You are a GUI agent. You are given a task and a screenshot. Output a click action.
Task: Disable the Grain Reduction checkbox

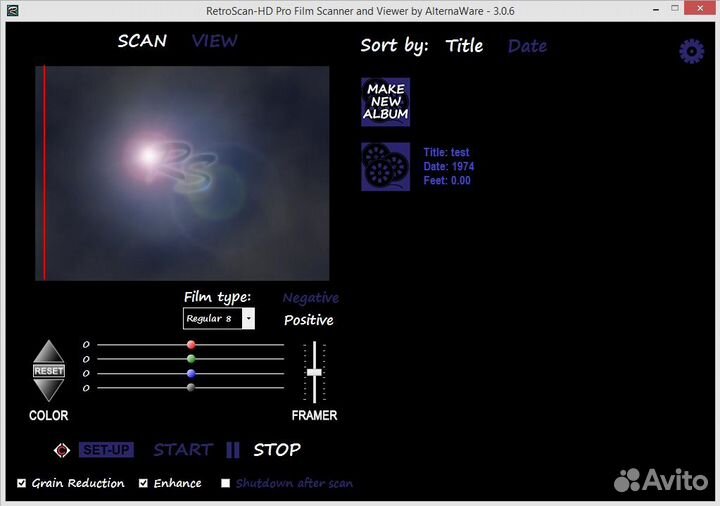click(22, 483)
